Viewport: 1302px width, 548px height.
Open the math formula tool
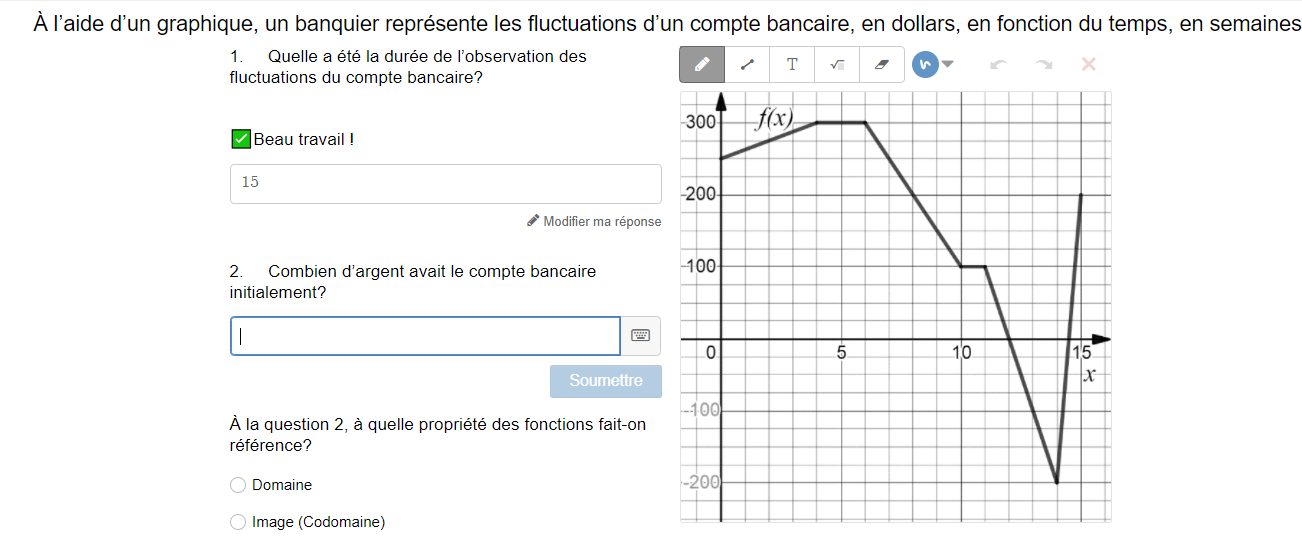(x=837, y=65)
